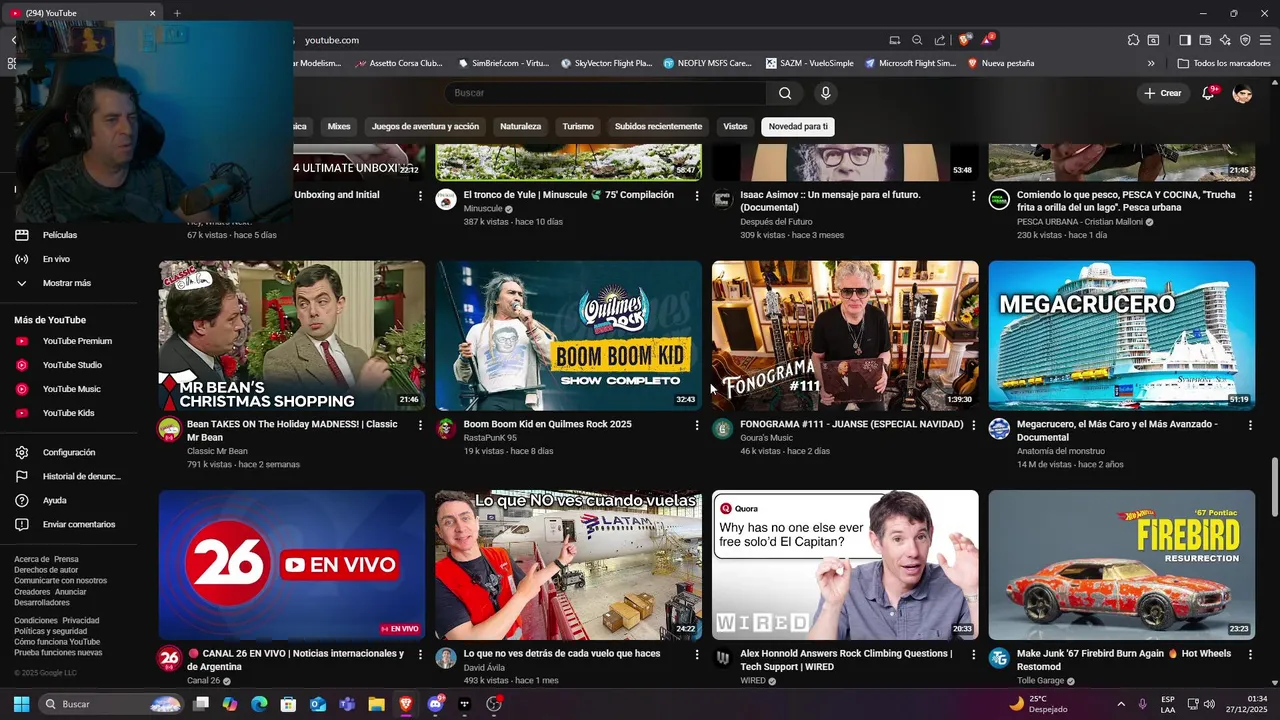Open YouTube Premium in sidebar
The height and width of the screenshot is (720, 1280).
tap(69, 341)
